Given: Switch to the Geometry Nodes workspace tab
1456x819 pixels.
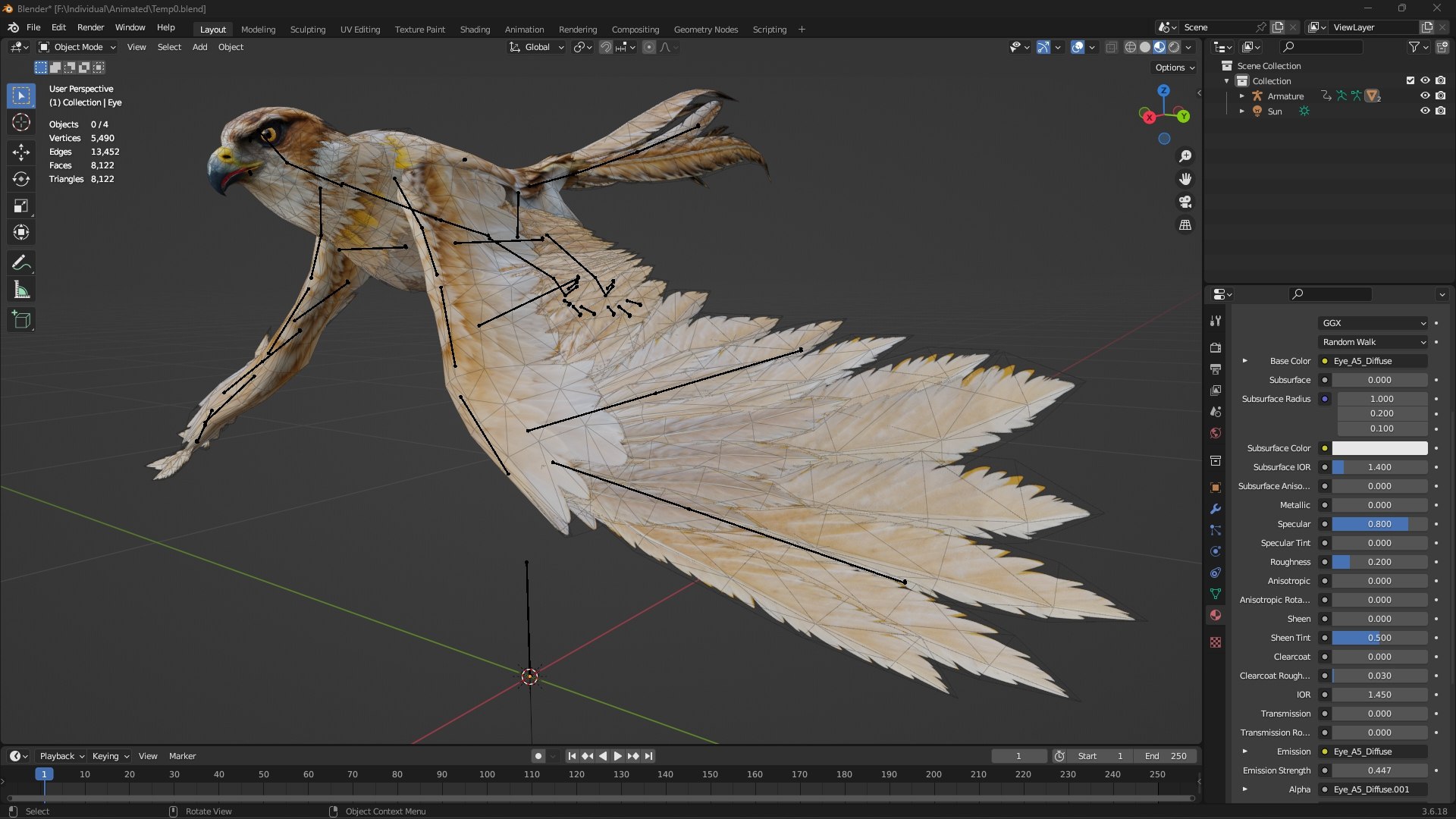Looking at the screenshot, I should tap(705, 30).
